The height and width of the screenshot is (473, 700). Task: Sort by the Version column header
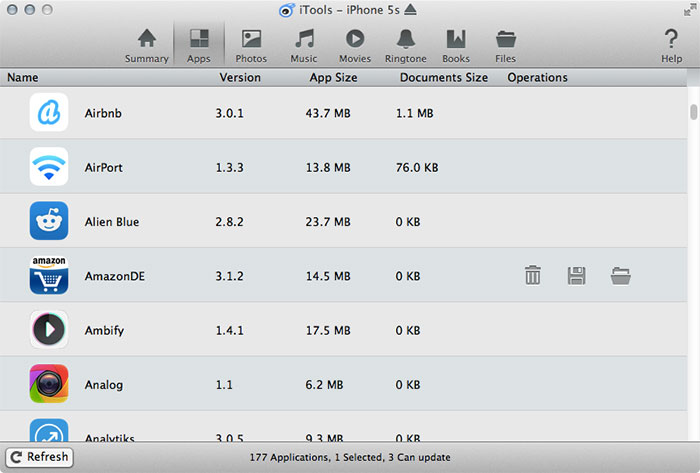click(x=240, y=78)
